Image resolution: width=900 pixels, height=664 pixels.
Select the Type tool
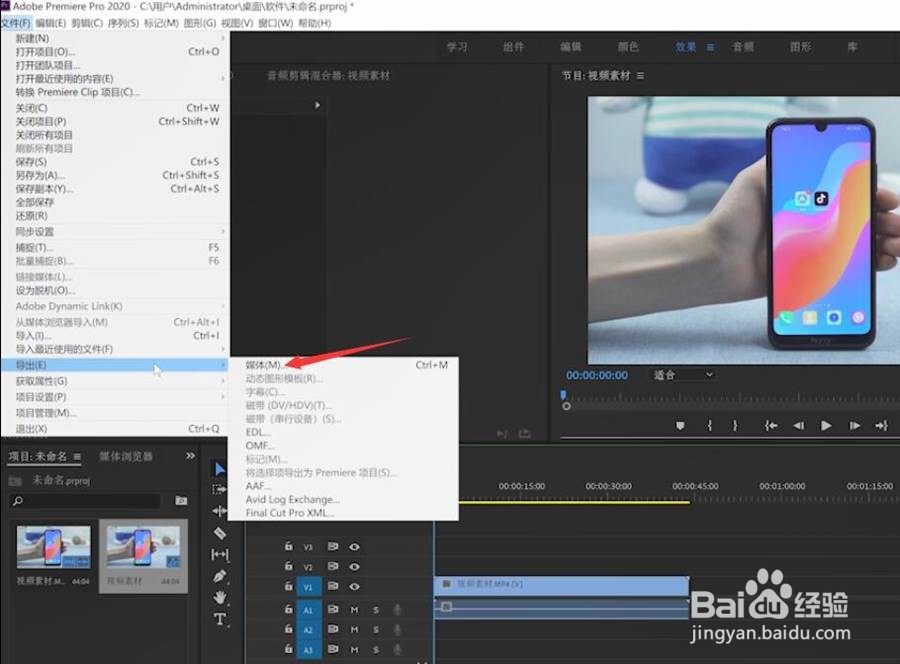click(220, 619)
